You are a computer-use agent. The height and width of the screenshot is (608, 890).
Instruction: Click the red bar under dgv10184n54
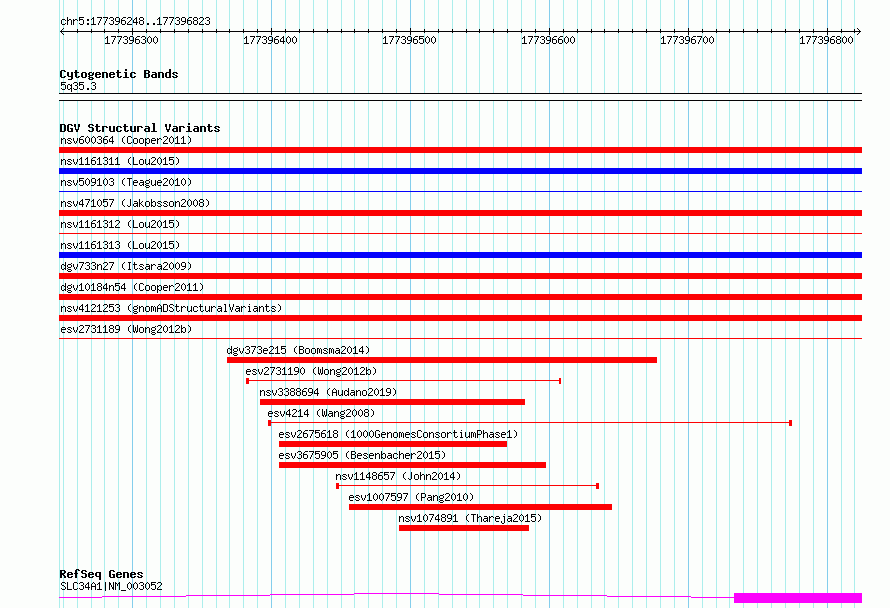pos(460,297)
